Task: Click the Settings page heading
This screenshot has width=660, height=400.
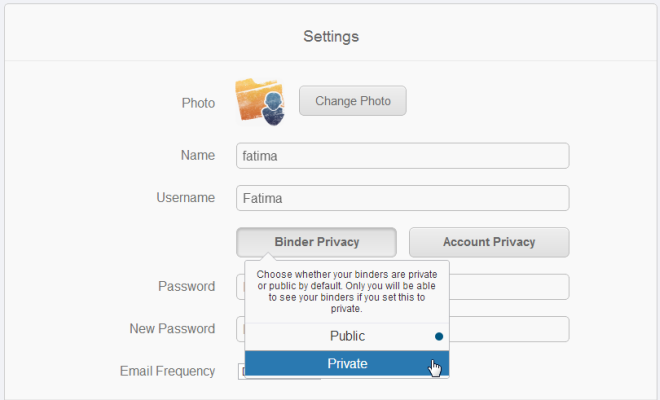Action: [331, 36]
